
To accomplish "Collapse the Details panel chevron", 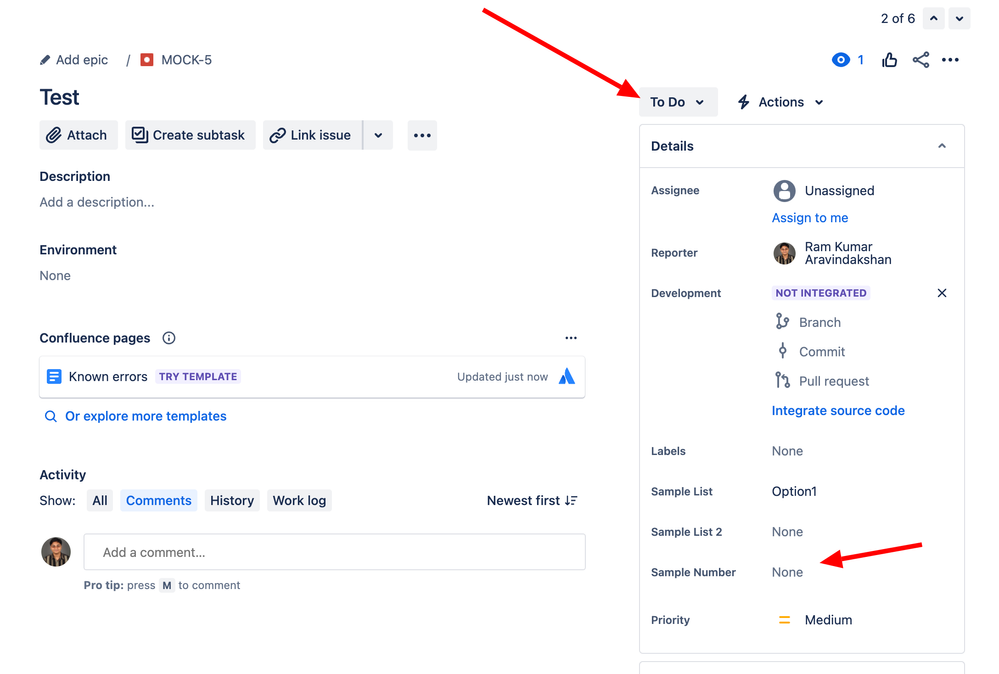I will [942, 146].
